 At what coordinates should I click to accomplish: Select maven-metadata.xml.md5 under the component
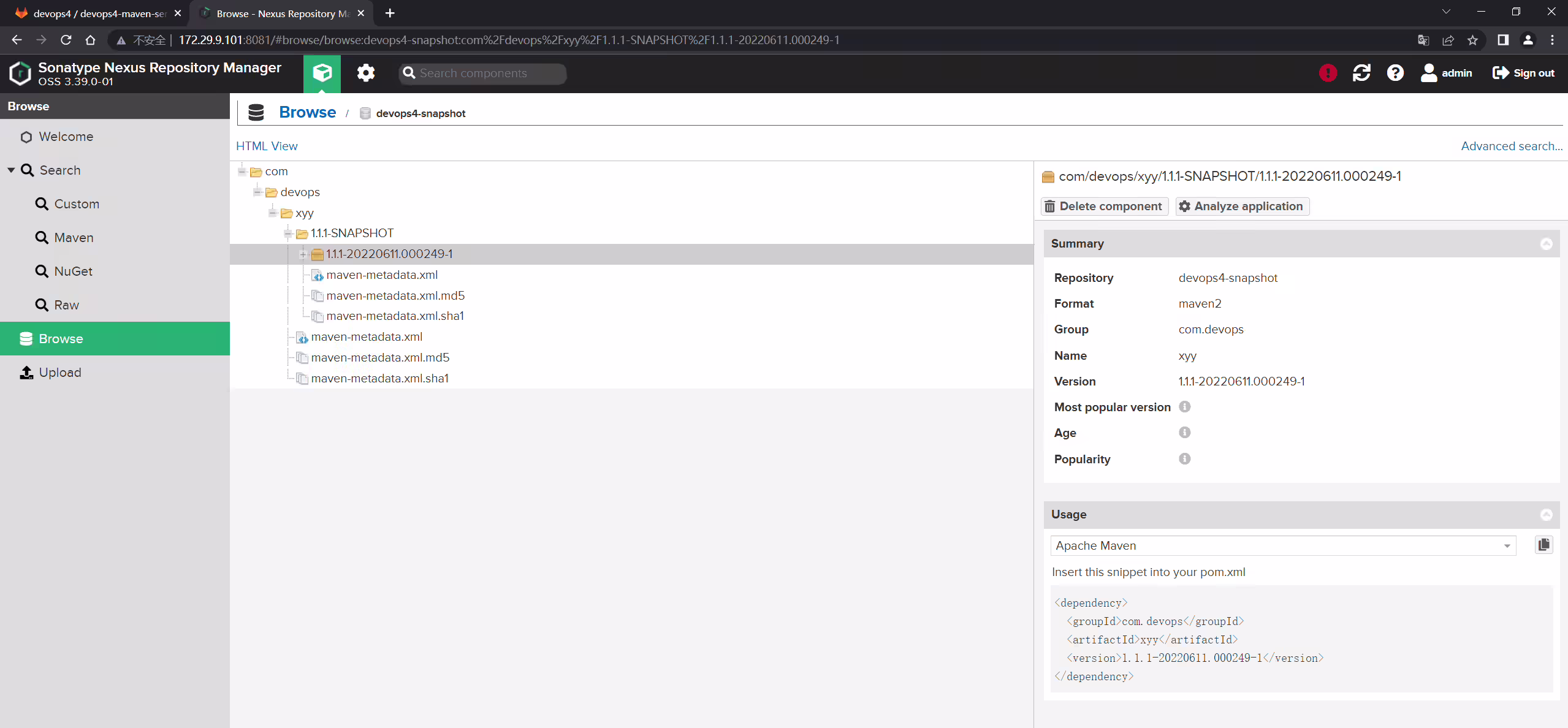(395, 295)
